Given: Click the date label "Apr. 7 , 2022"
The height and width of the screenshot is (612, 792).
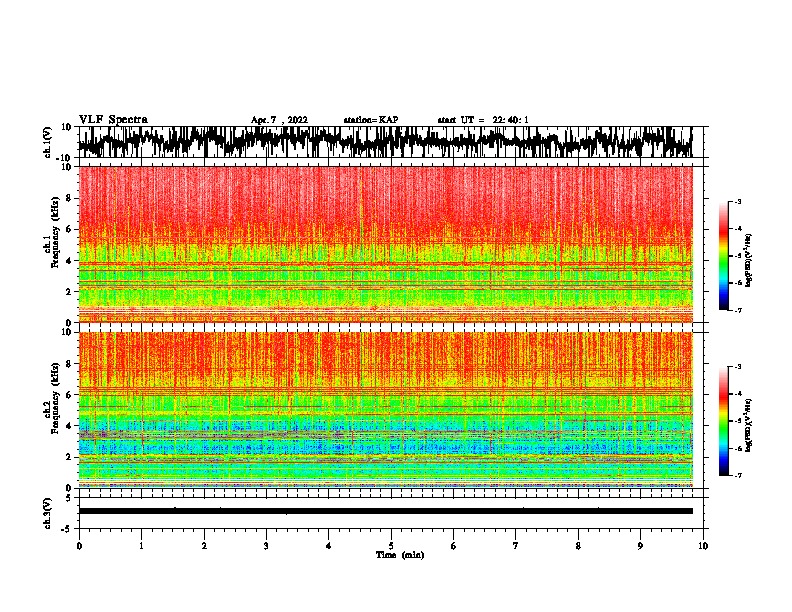Looking at the screenshot, I should click(x=279, y=120).
